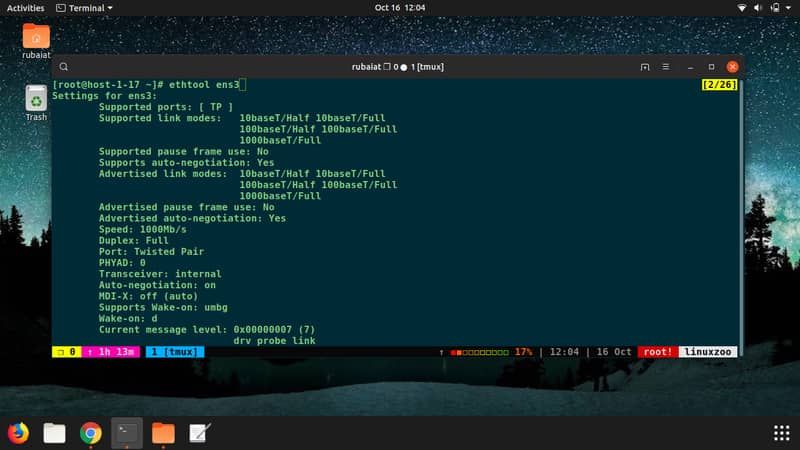This screenshot has height=450, width=800.
Task: Click the tmux session 0 indicator
Action: [x=67, y=352]
